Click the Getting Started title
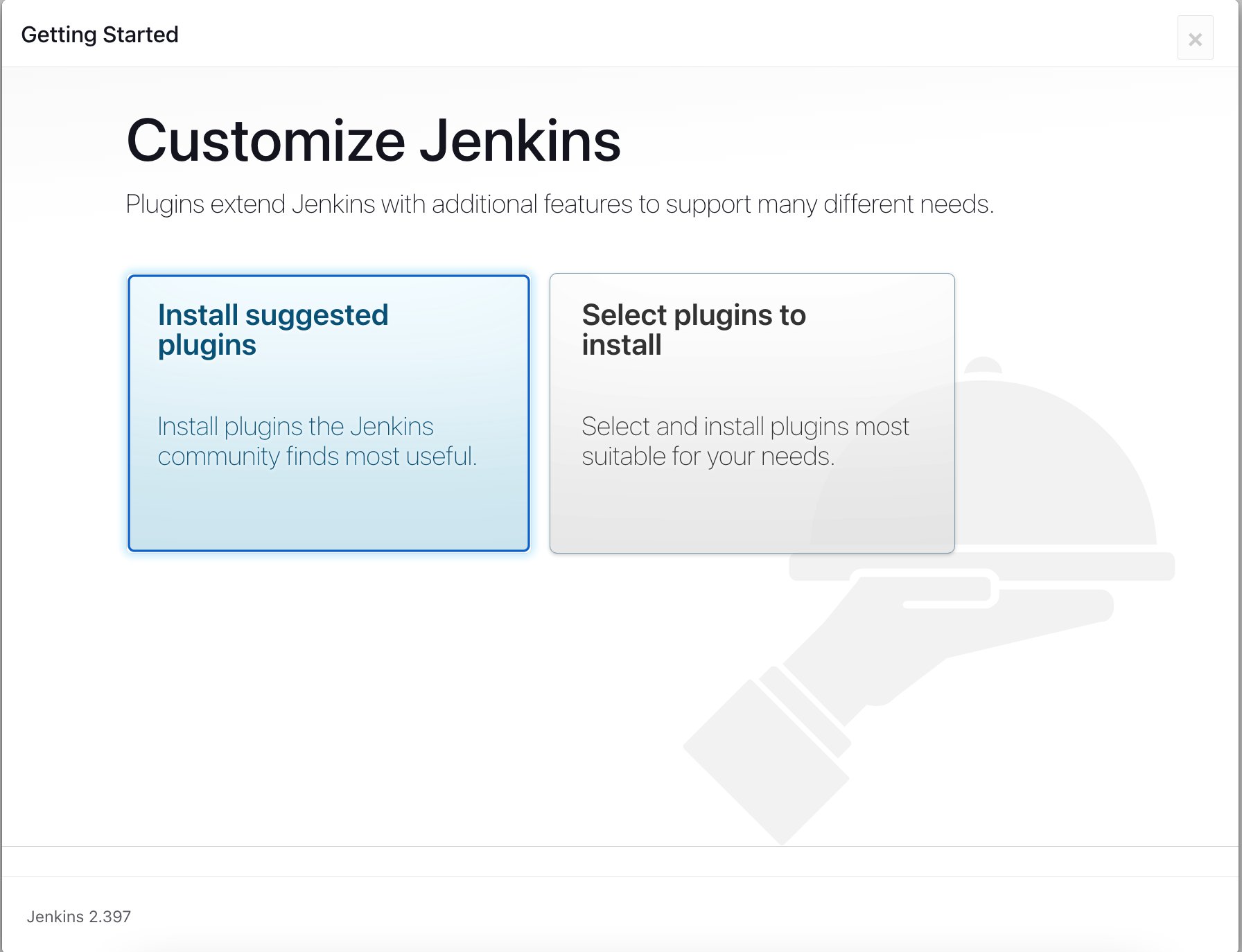 100,35
